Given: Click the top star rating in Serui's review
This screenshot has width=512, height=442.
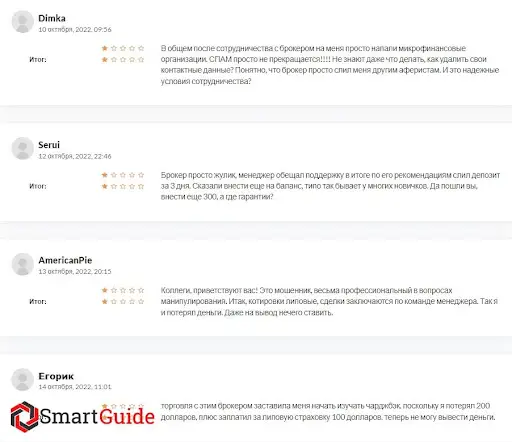Looking at the screenshot, I should click(x=123, y=175).
